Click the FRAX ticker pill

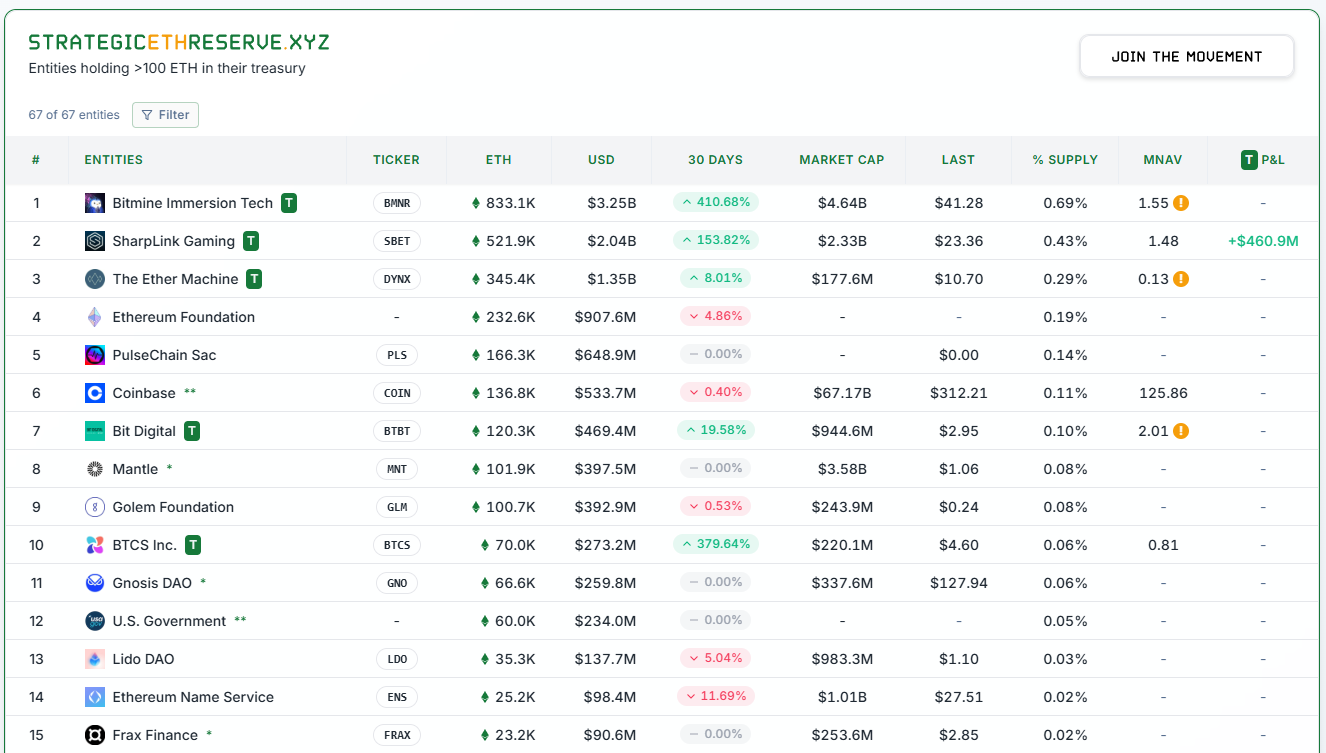397,735
